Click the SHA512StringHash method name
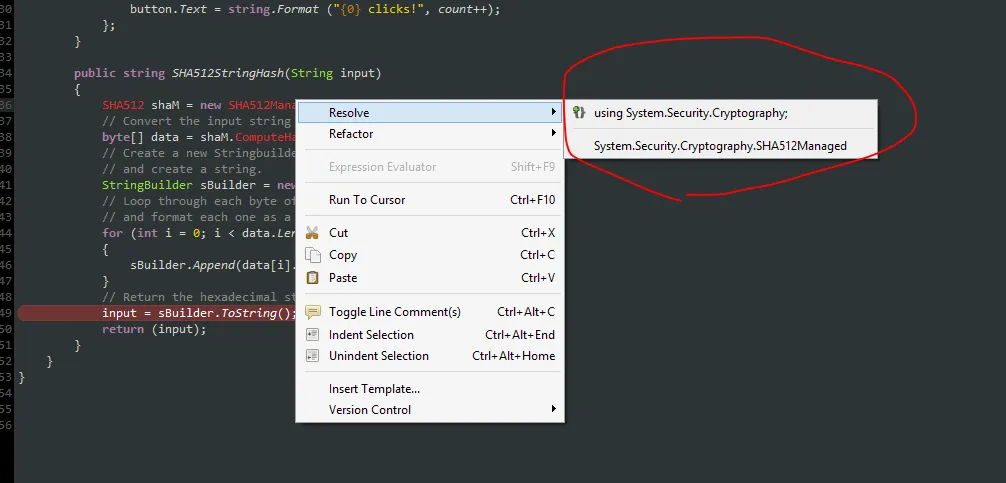 point(228,73)
